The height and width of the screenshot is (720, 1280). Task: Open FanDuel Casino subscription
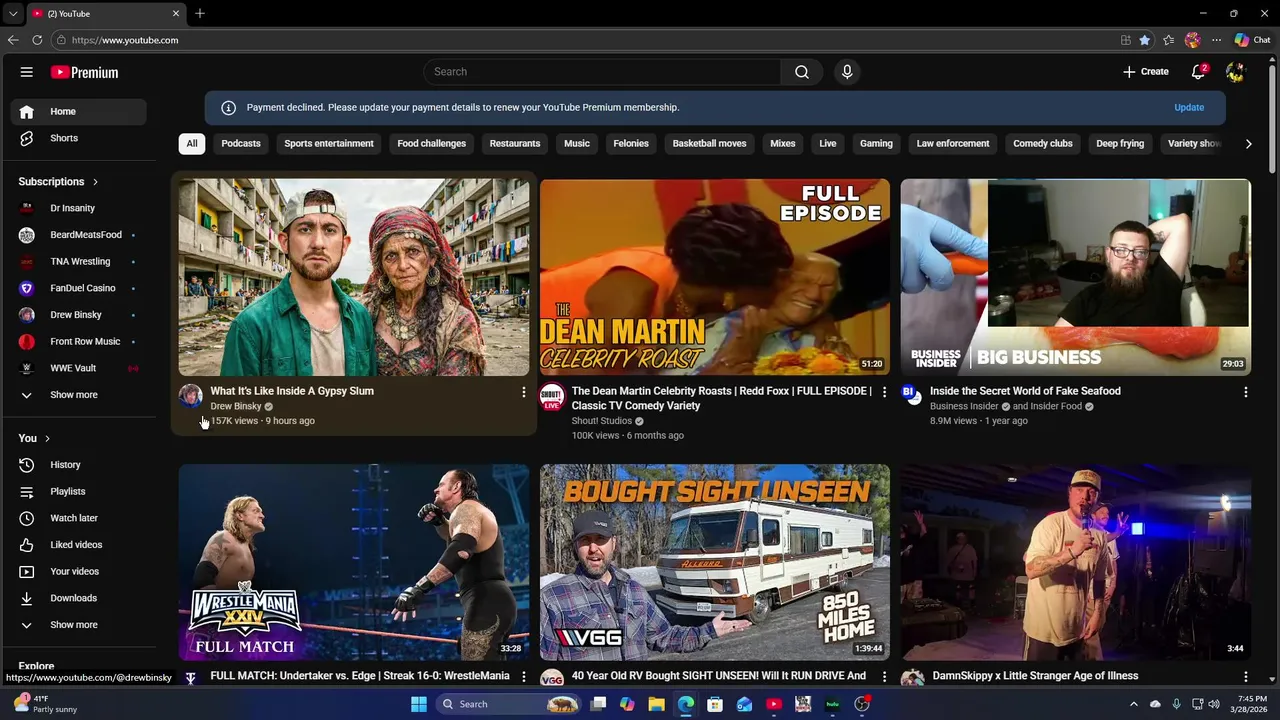[x=78, y=288]
